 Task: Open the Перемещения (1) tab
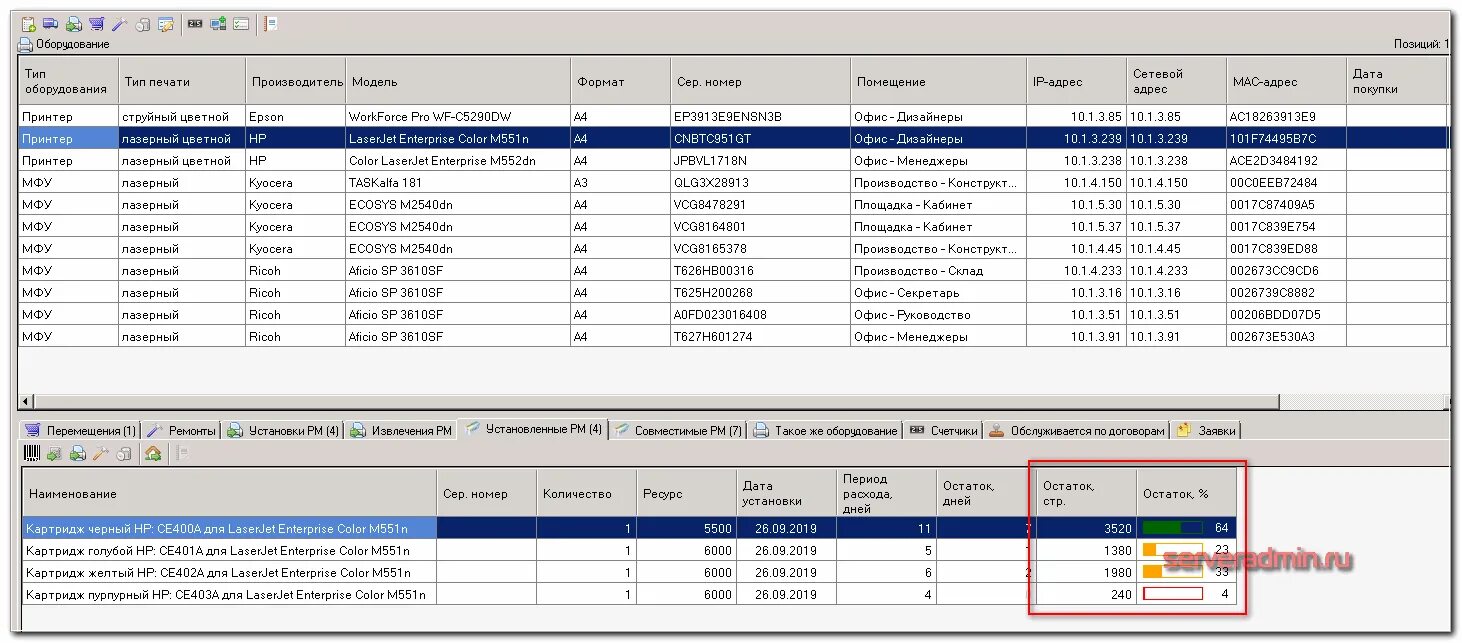[80, 431]
